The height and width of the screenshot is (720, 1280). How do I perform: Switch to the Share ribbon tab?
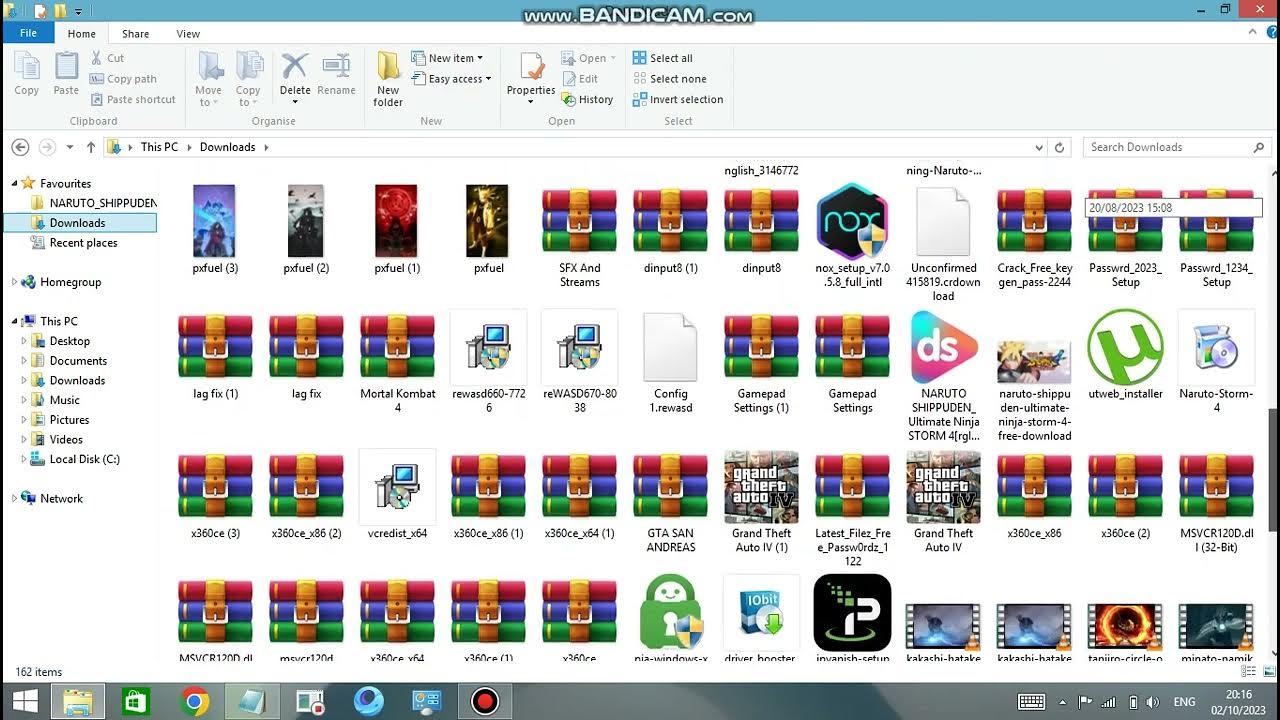(135, 34)
